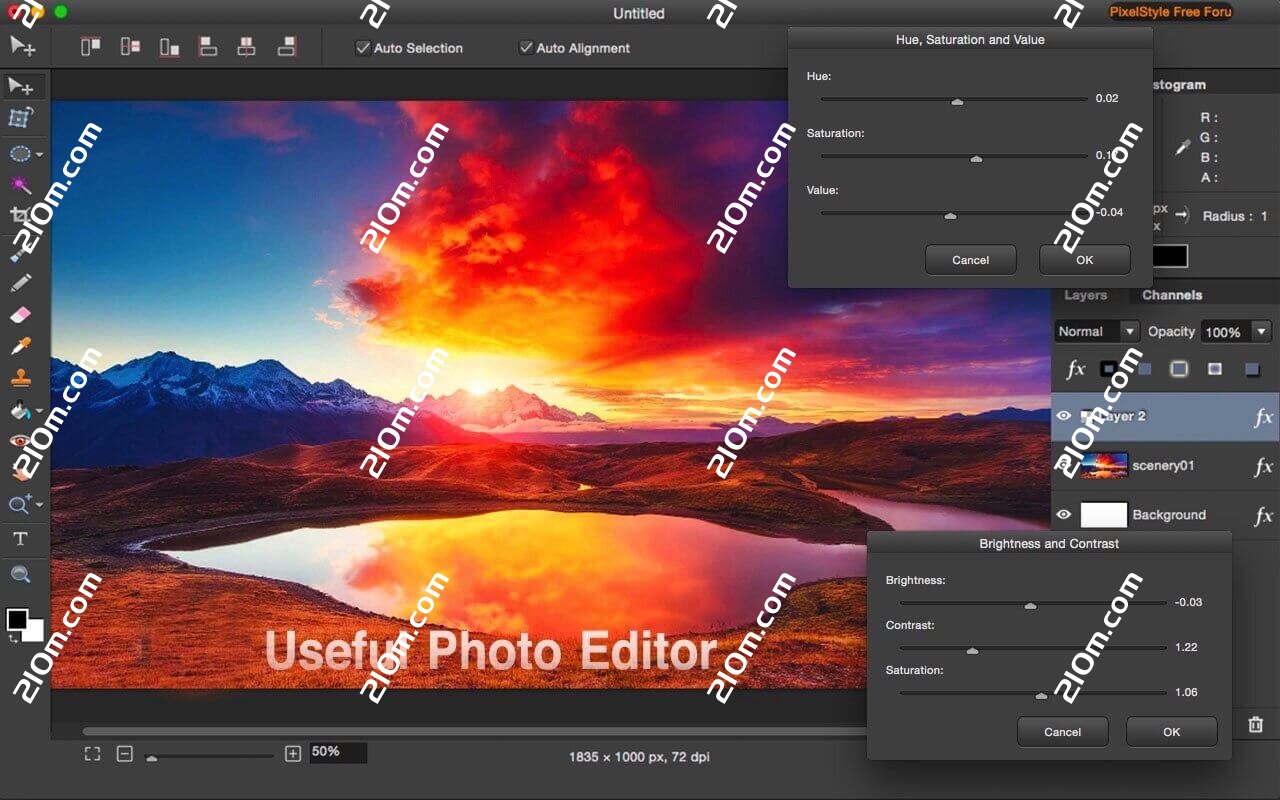
Task: Click the fx icon above the layer list
Action: point(1076,369)
